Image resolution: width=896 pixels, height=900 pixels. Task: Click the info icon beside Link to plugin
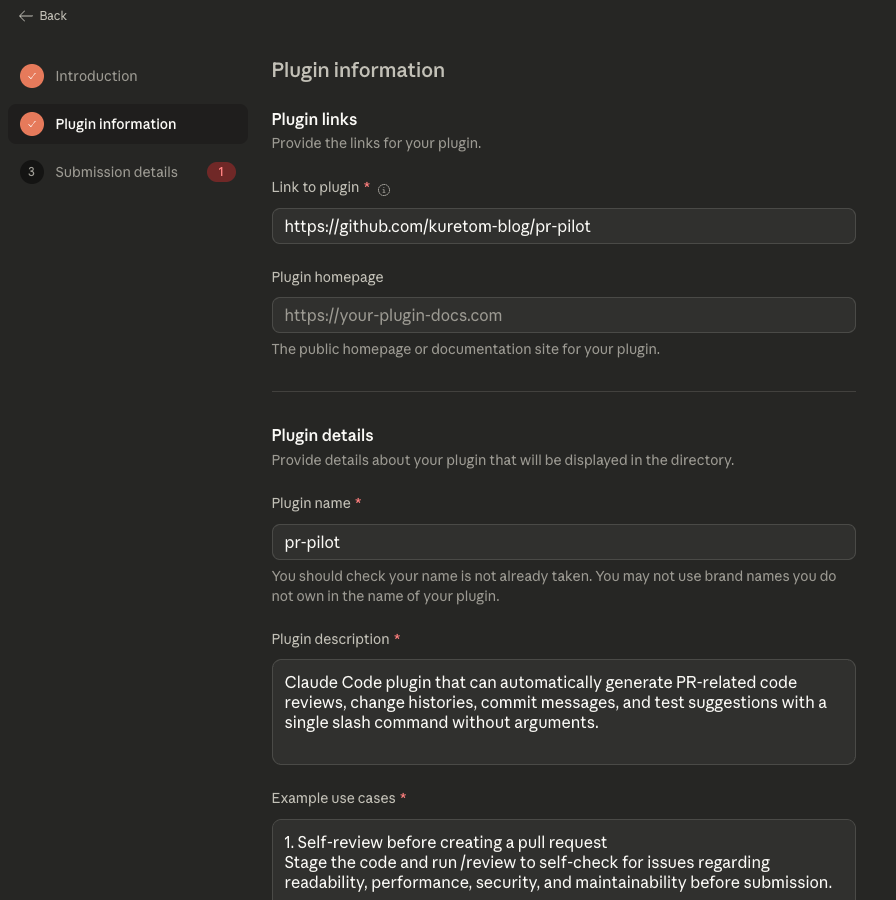pyautogui.click(x=384, y=189)
